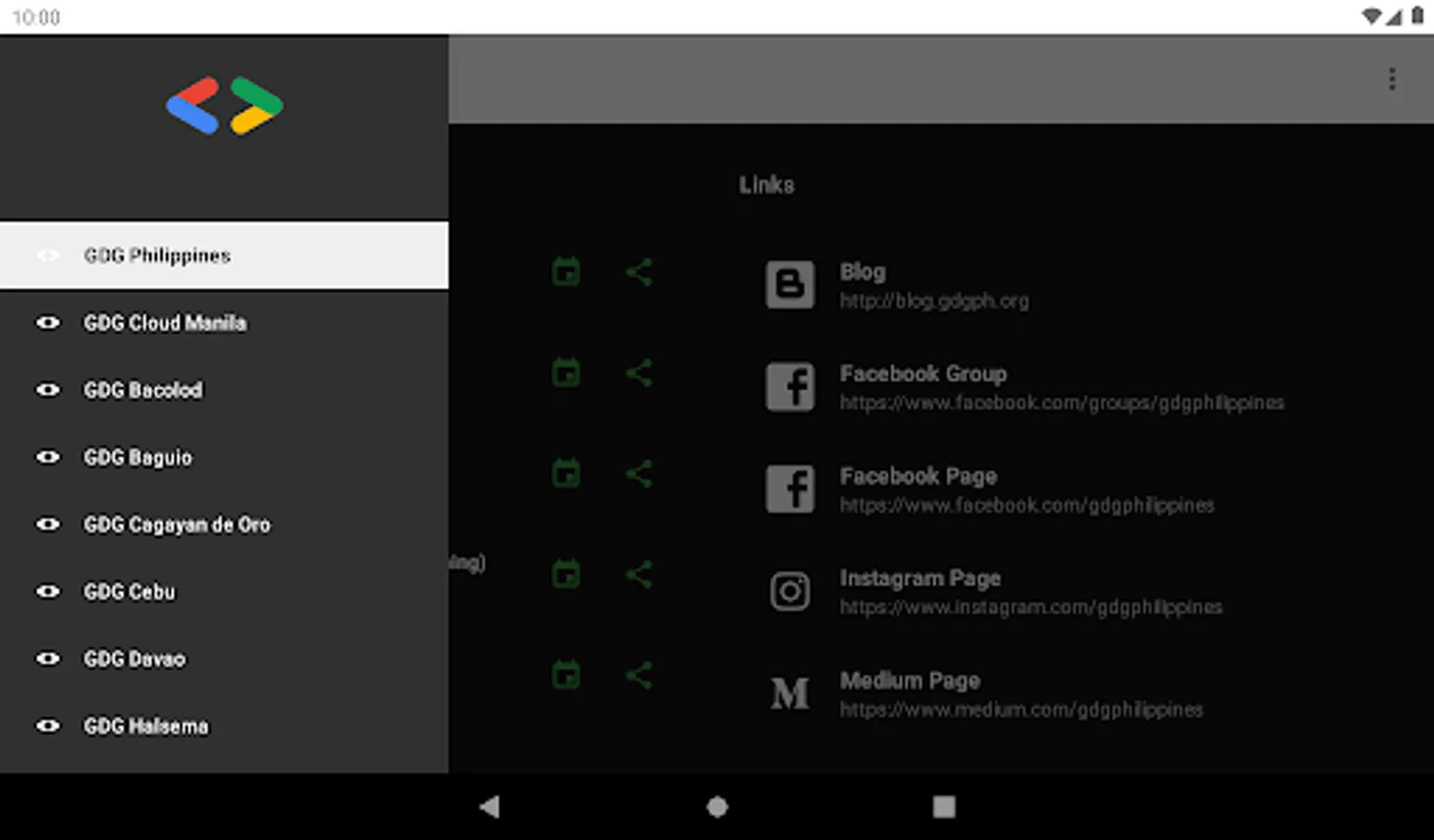Tap share icon level with Medium Page link

[x=639, y=675]
